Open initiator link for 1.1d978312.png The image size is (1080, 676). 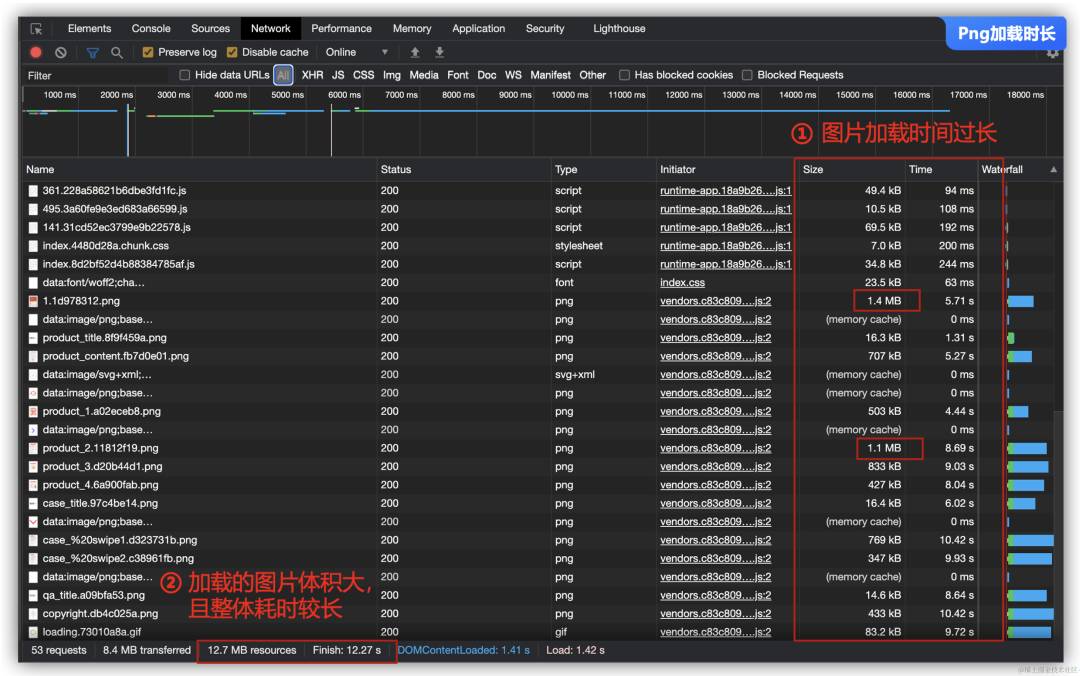click(x=715, y=301)
